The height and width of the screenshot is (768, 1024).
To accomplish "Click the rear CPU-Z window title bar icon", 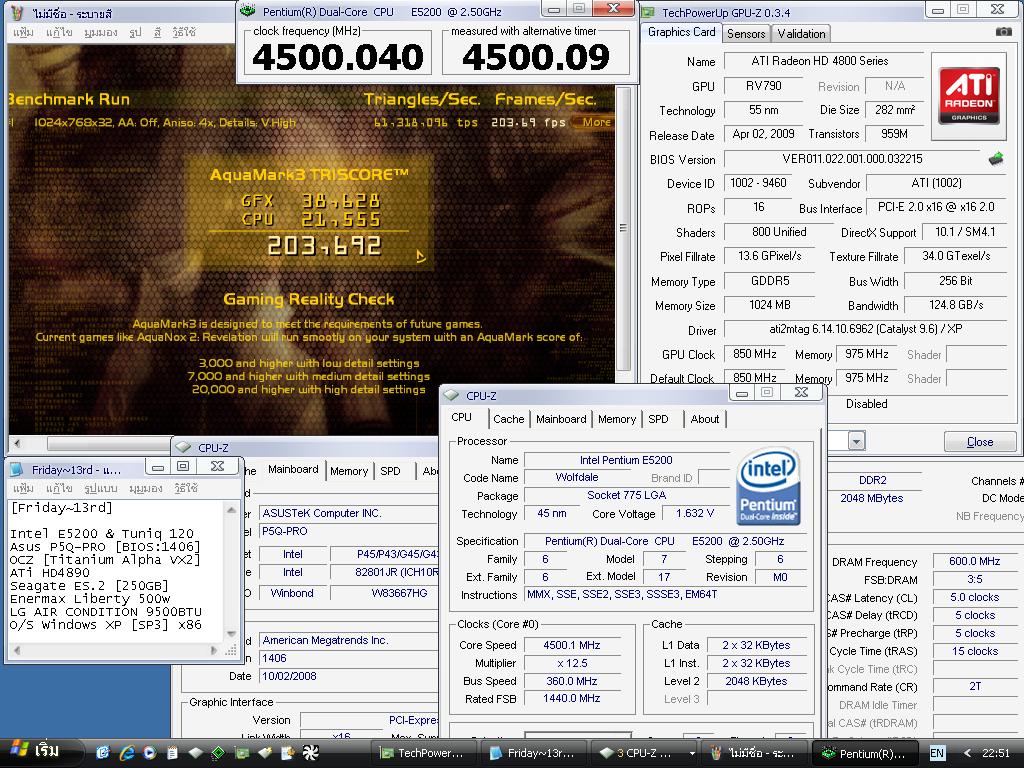I will click(184, 447).
